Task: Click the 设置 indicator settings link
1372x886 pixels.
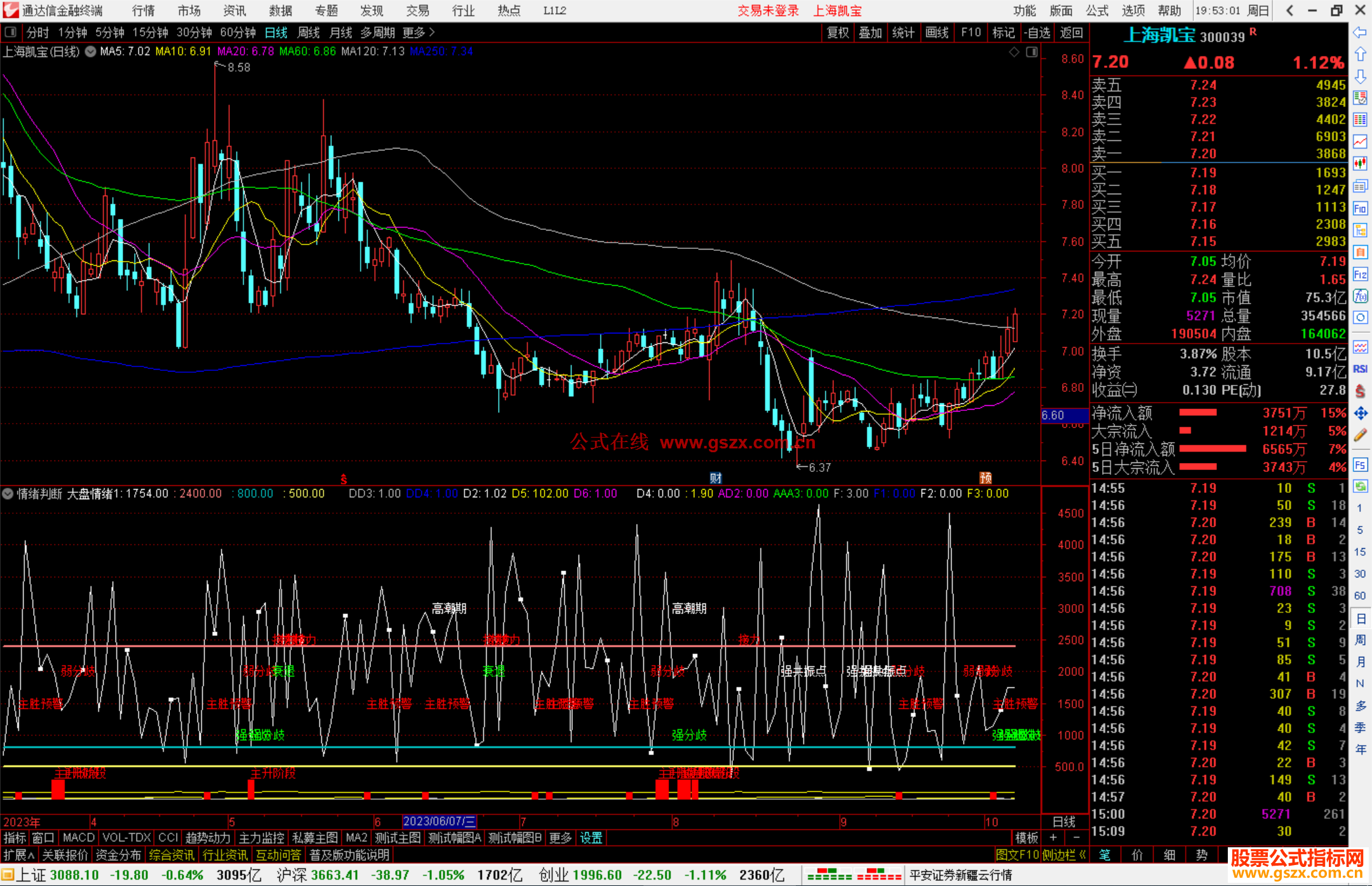Action: point(591,838)
